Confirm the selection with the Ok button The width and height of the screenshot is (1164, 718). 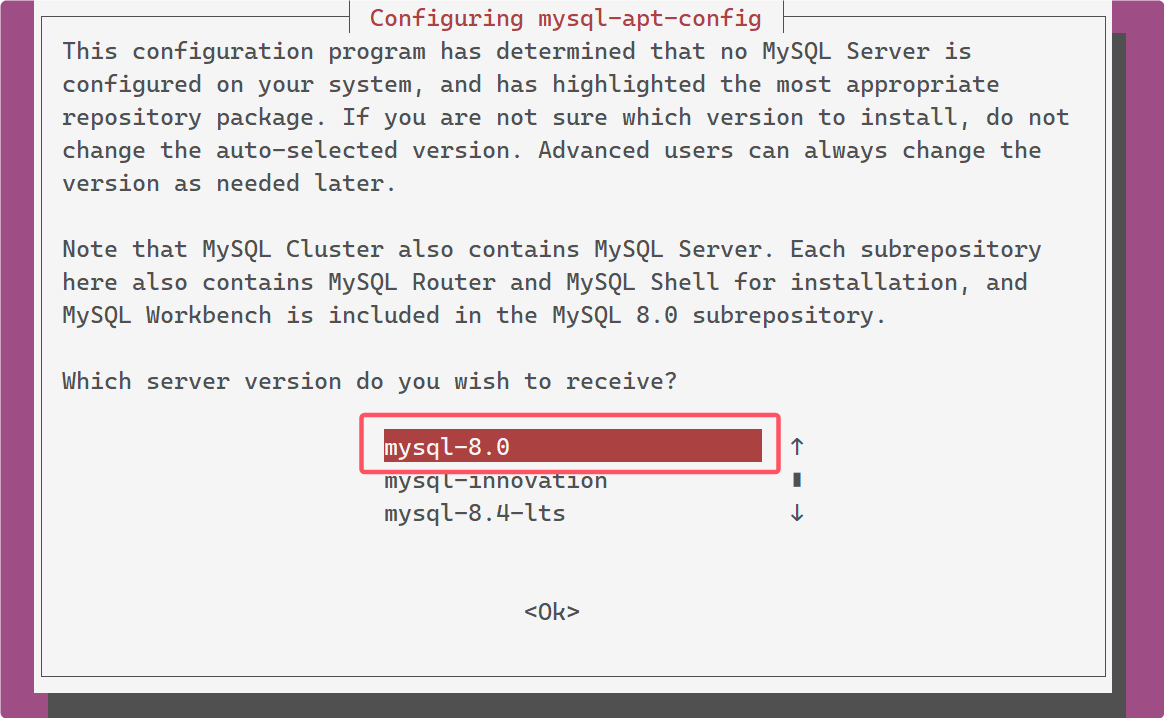pyautogui.click(x=552, y=612)
